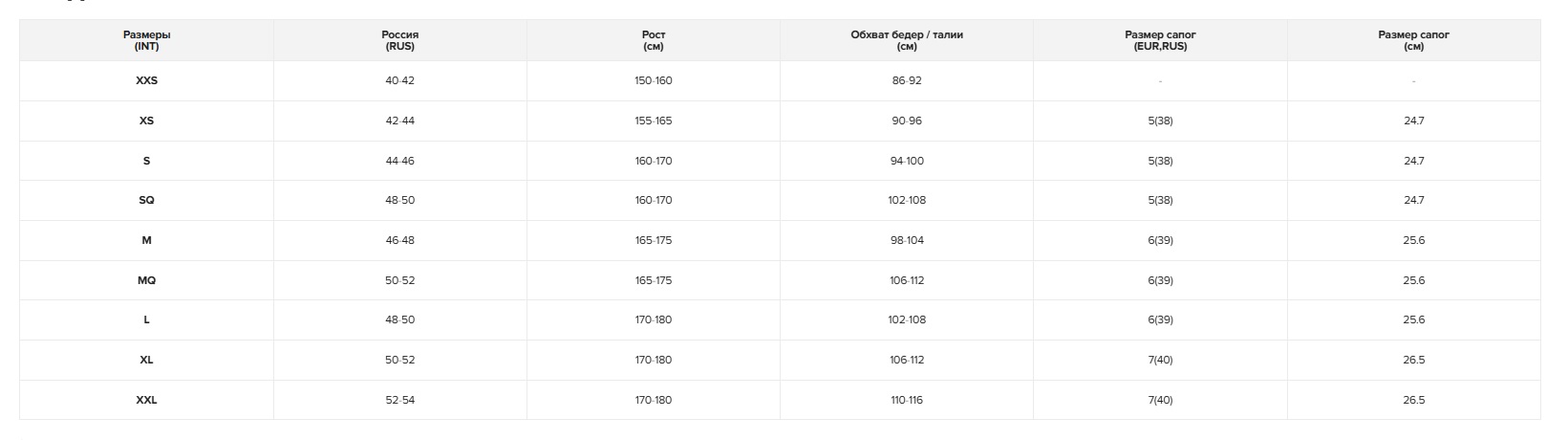Select the hip measurement 86-92
1568x440 pixels.
pos(907,81)
